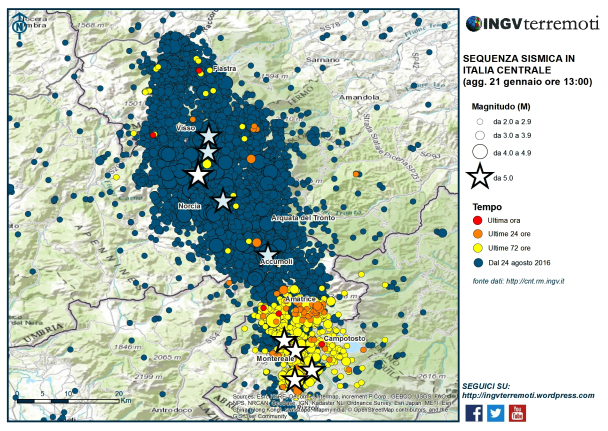Click the 2.0 a 2.9 legend circle
Viewport: 608px width, 431px height.
pyautogui.click(x=480, y=122)
